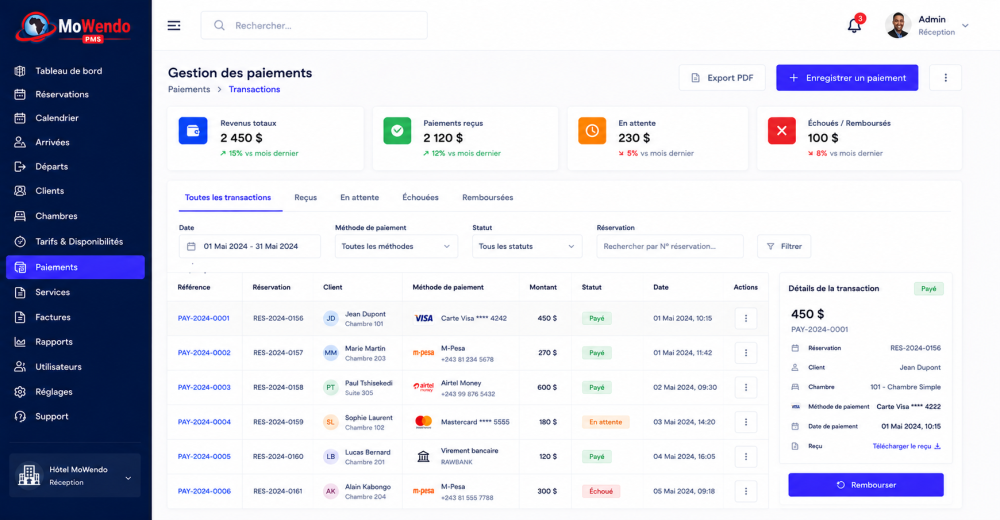Image resolution: width=1000 pixels, height=520 pixels.
Task: Click the green Paiements reçus check icon
Action: 397,131
